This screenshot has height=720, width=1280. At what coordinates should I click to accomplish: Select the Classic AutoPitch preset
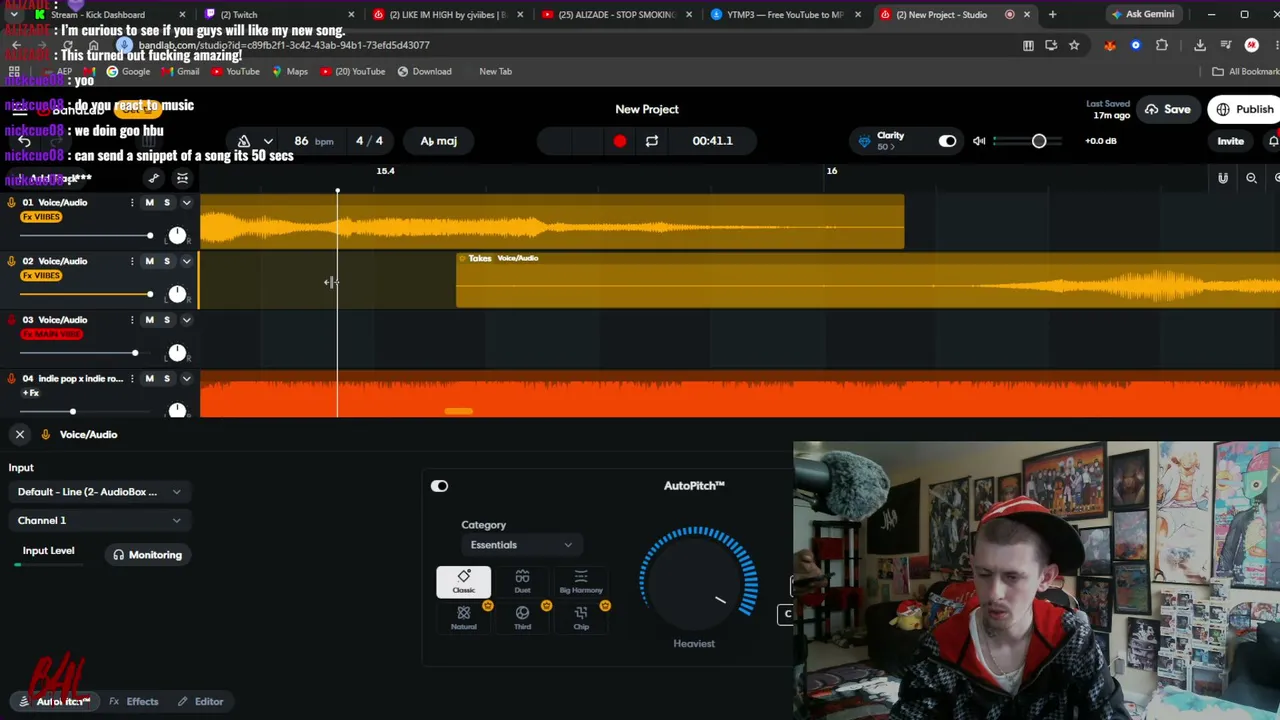463,581
